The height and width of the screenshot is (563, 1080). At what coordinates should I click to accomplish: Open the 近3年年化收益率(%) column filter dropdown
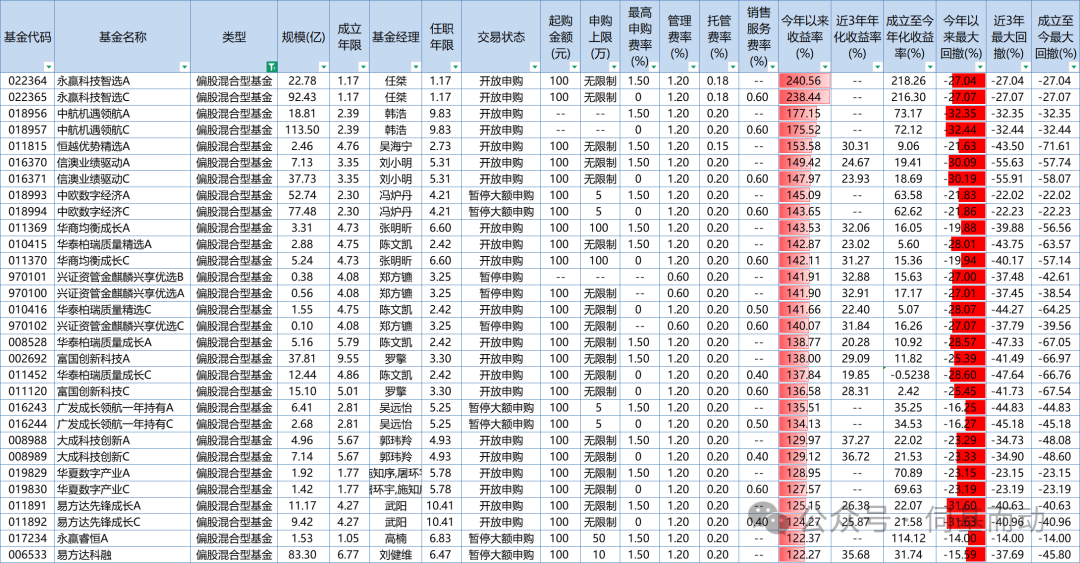click(877, 67)
